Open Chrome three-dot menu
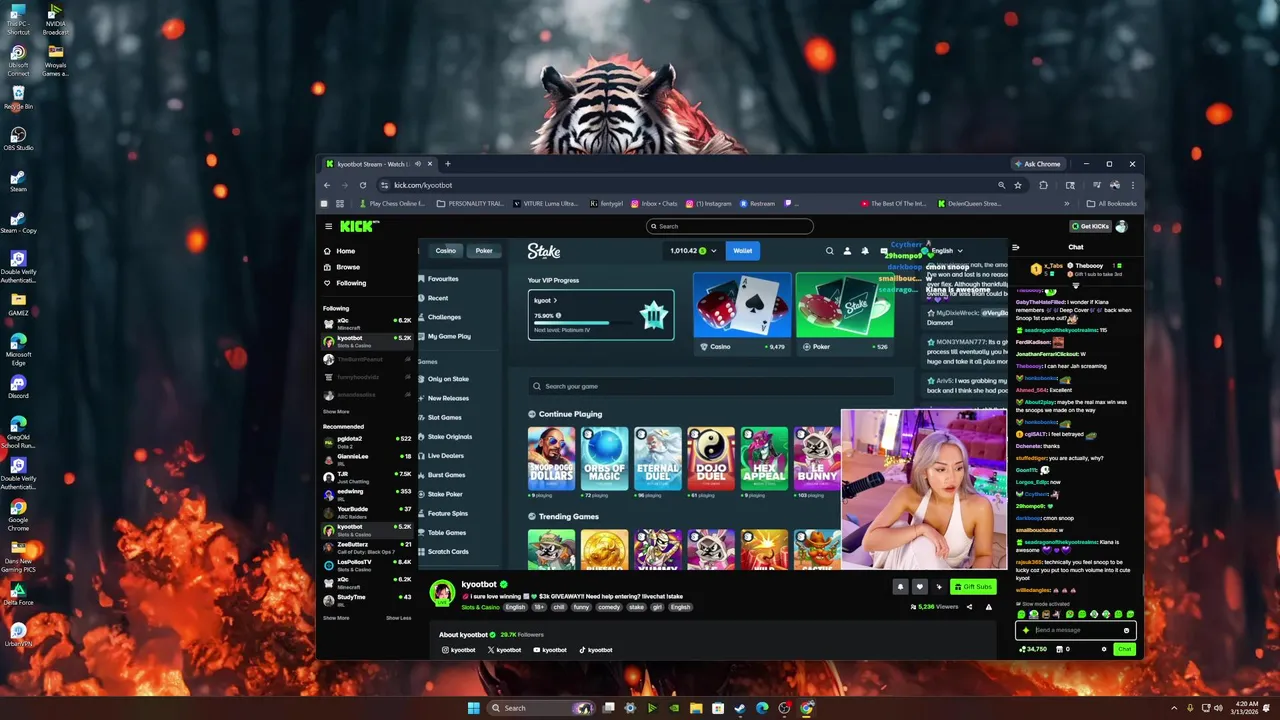1280x720 pixels. (1132, 185)
